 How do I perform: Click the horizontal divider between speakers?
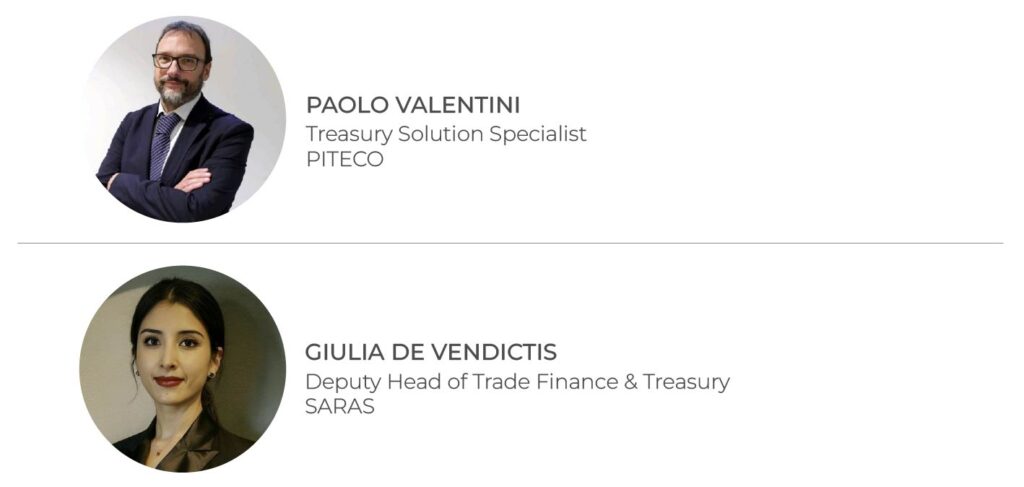[x=510, y=244]
